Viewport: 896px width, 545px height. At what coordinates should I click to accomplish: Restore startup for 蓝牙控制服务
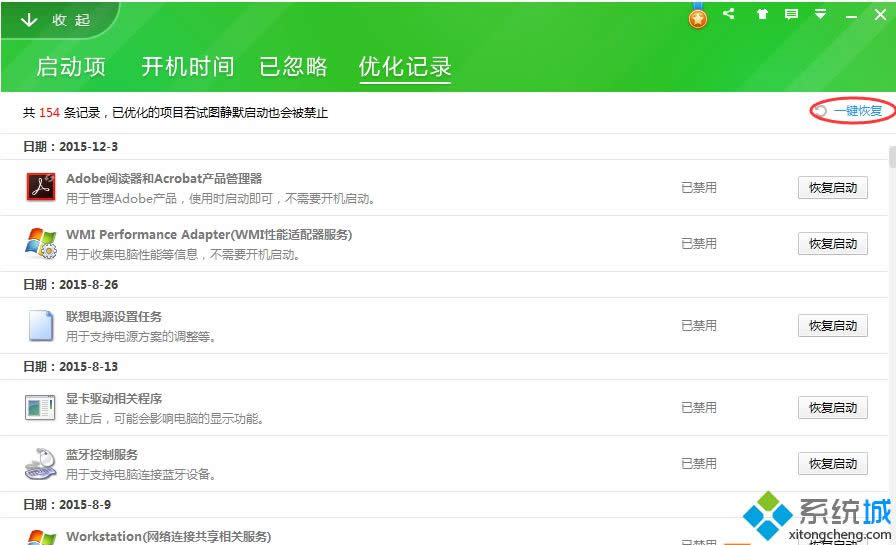tap(833, 463)
